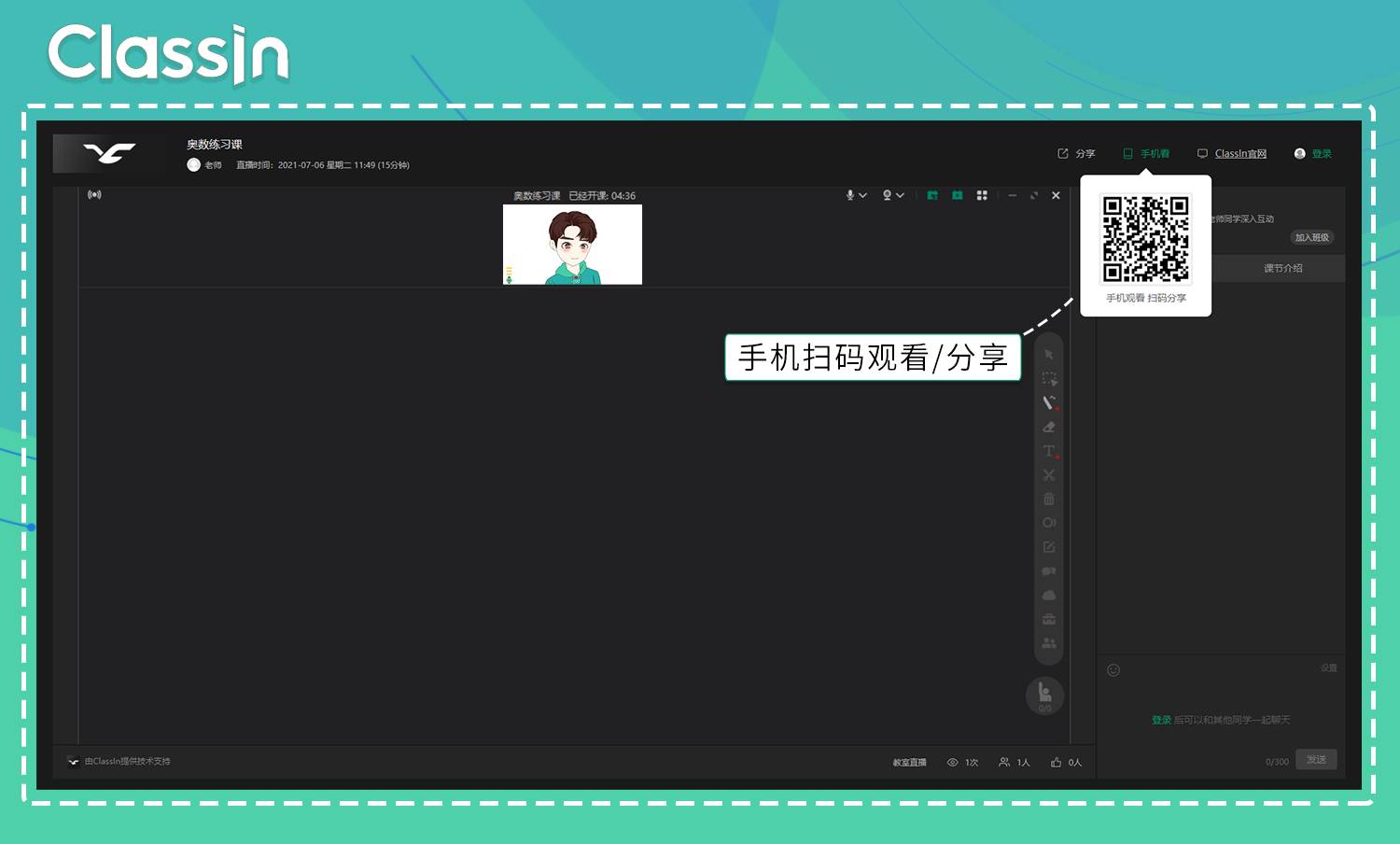Screen dimensions: 1400x844
Task: Click the 发送 send button
Action: tap(1316, 760)
